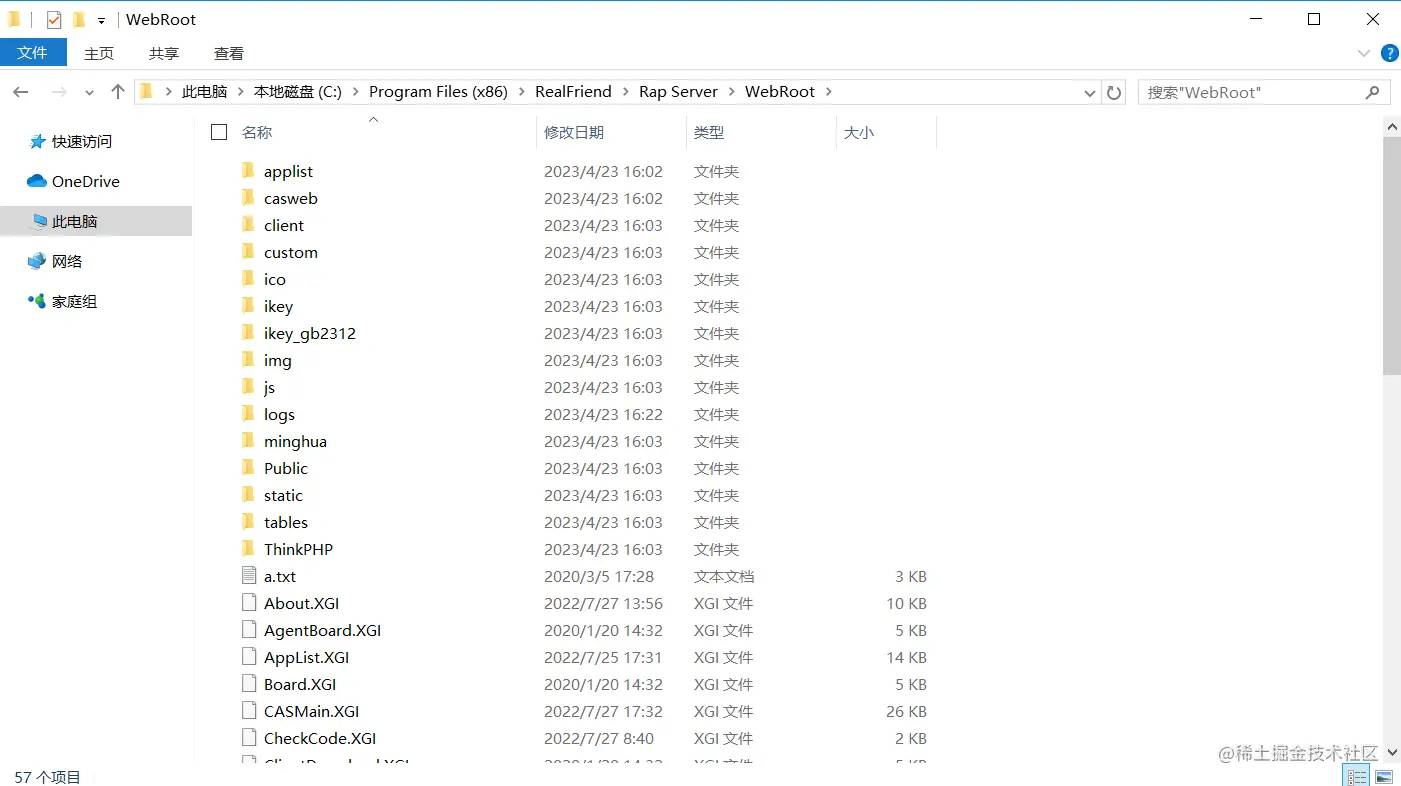Select the a.txt file icon

click(249, 576)
